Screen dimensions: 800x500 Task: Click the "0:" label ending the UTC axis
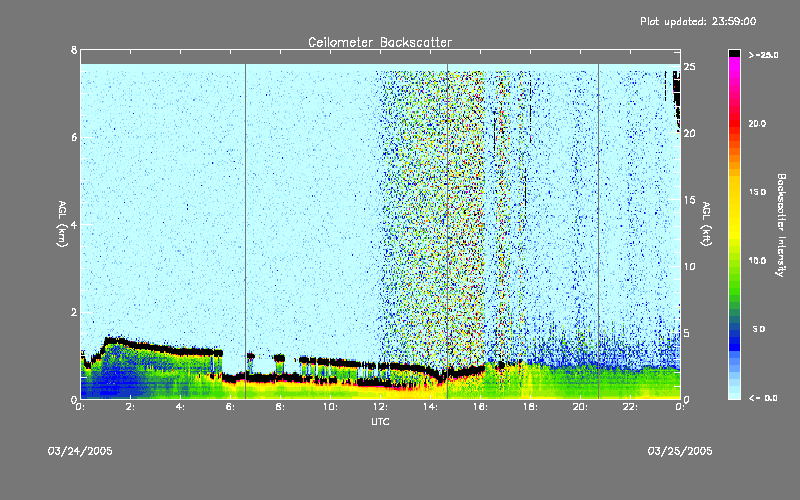tap(680, 407)
